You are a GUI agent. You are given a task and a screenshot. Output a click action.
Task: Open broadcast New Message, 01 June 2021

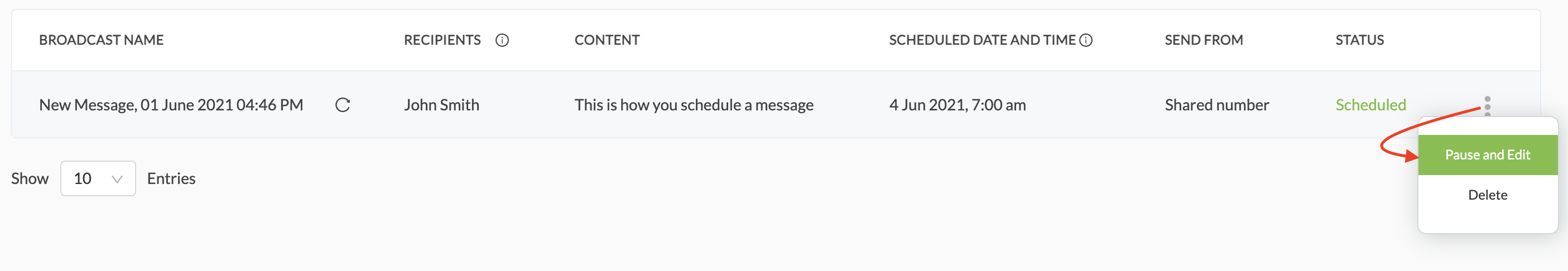click(171, 105)
